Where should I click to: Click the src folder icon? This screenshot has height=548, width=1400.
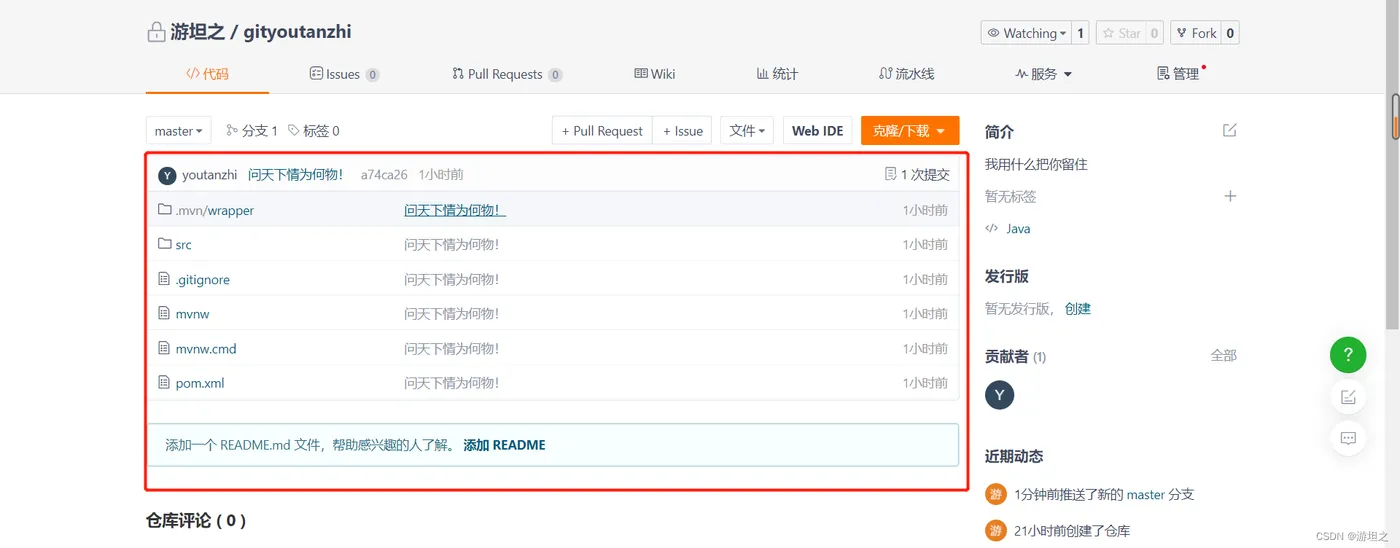pos(165,244)
